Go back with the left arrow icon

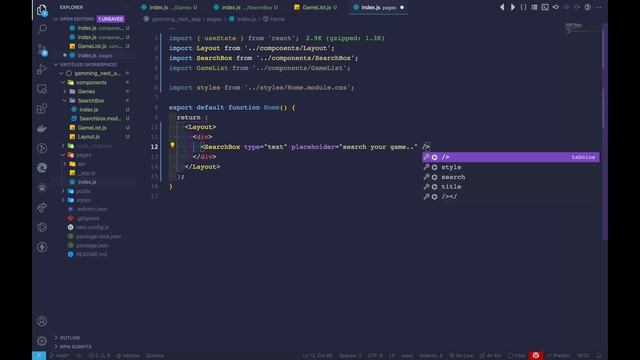point(502,7)
